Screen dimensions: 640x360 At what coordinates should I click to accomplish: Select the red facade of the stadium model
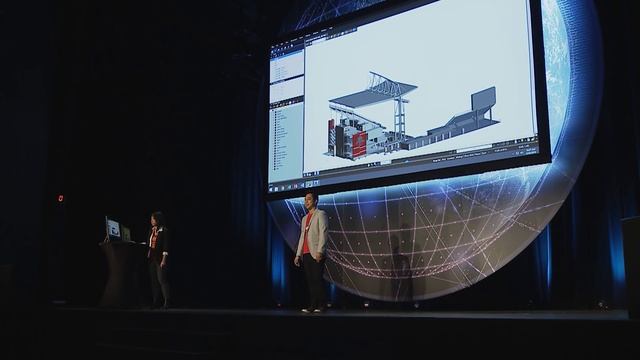[359, 145]
